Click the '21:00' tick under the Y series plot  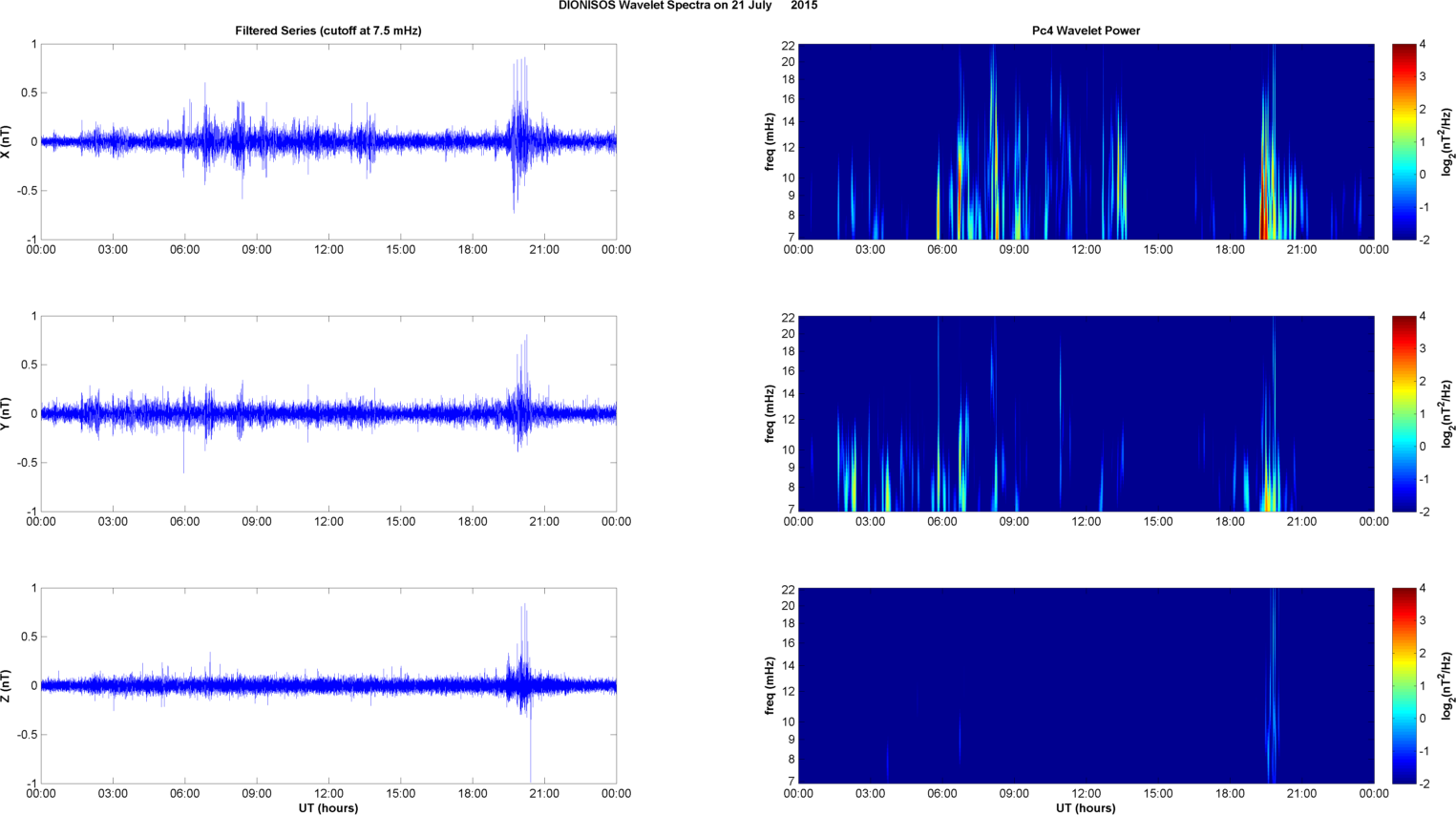[544, 522]
